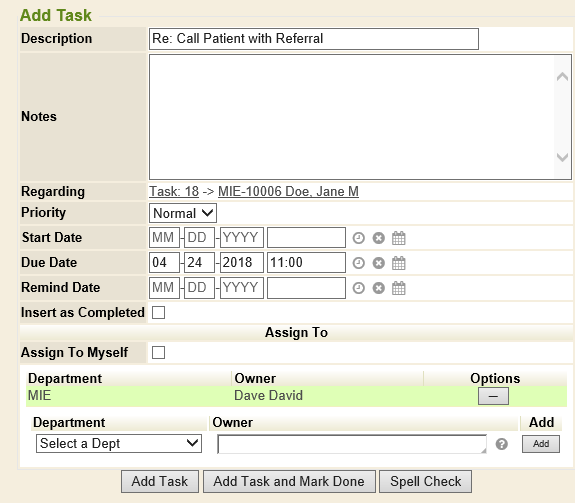
Task: Click the Start Date clock icon
Action: (x=359, y=238)
